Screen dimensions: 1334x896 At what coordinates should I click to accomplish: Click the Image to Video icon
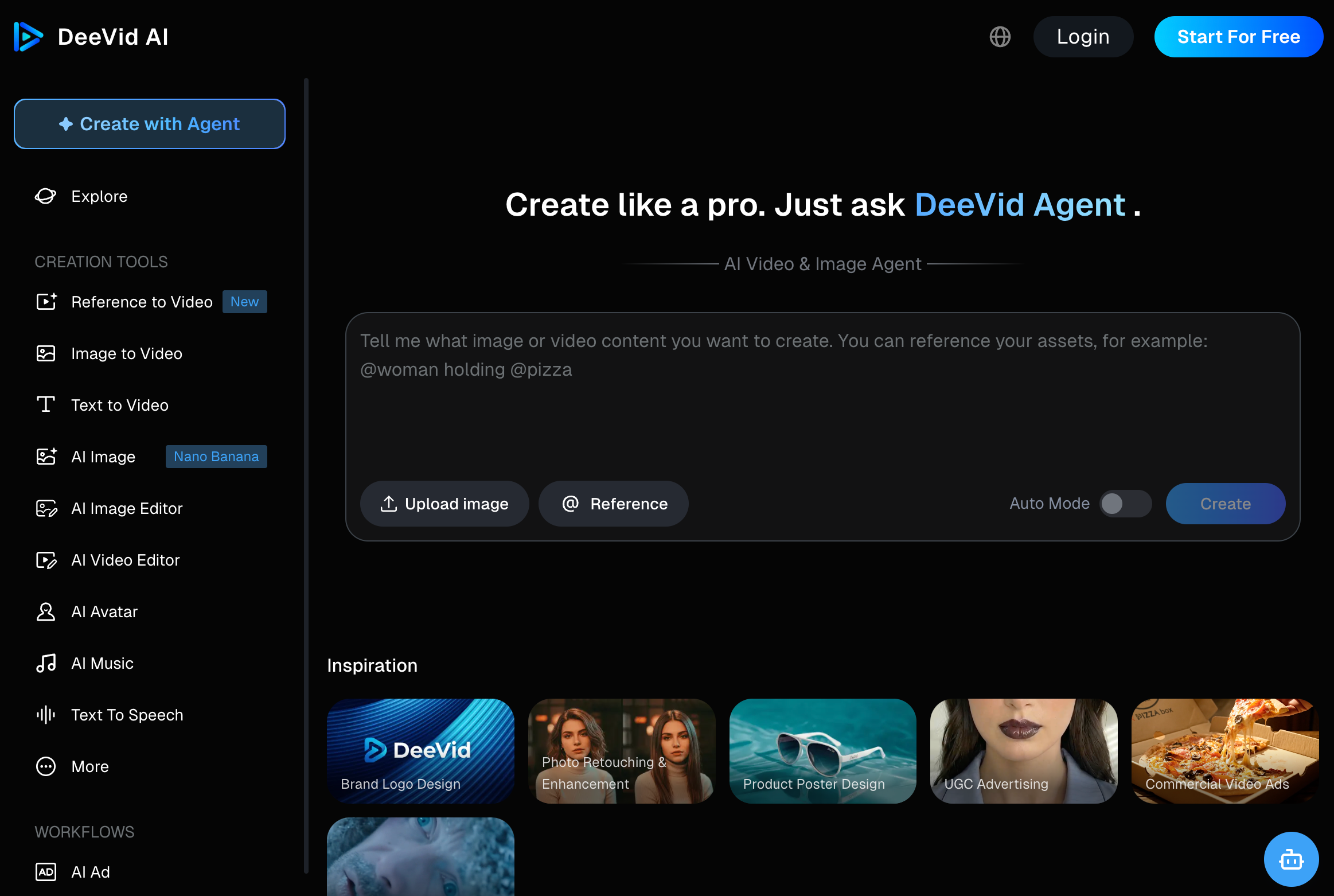(x=46, y=353)
